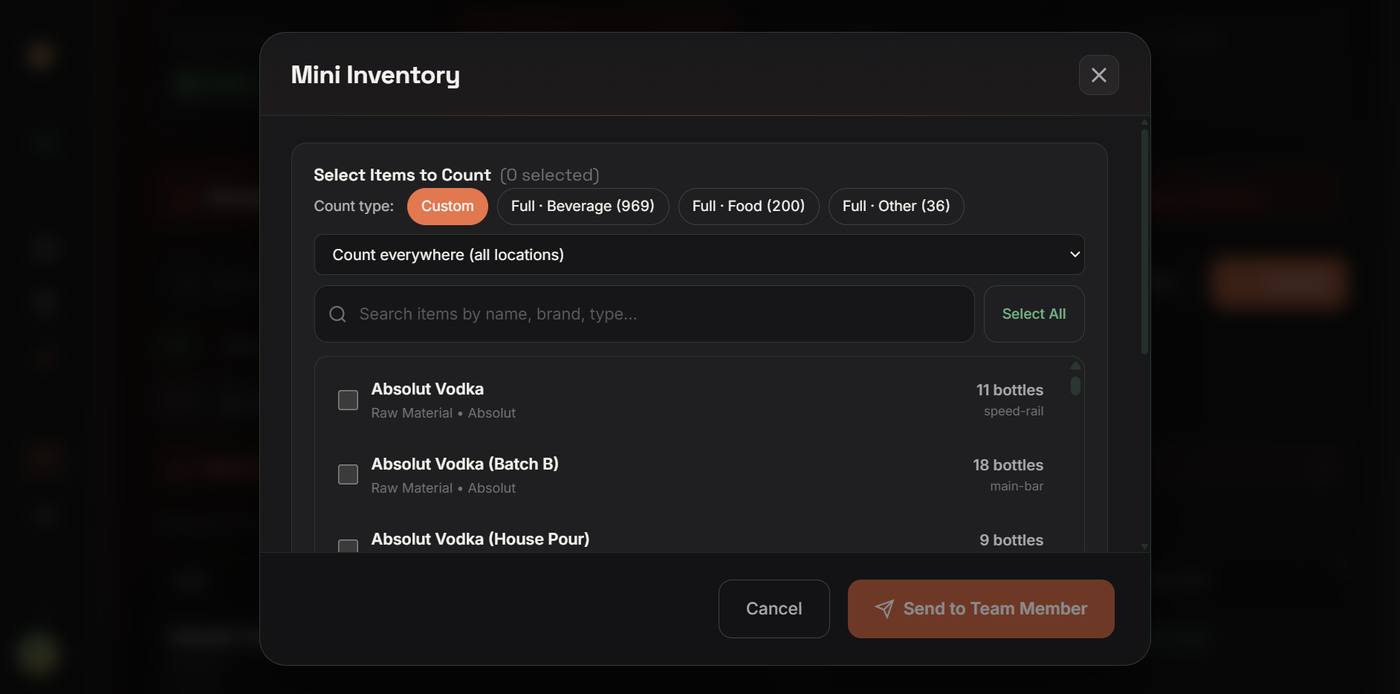Click the Absolut Vodka (Batch B) item name
The height and width of the screenshot is (694, 1400).
[465, 464]
